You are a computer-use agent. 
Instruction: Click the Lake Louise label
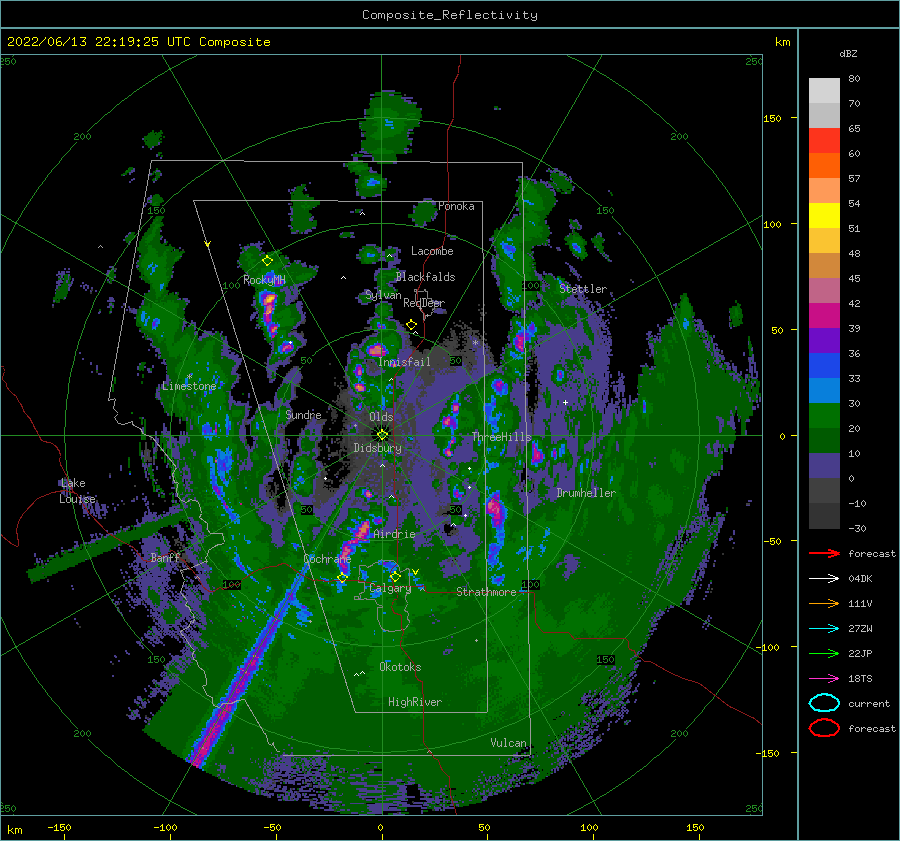click(x=77, y=491)
